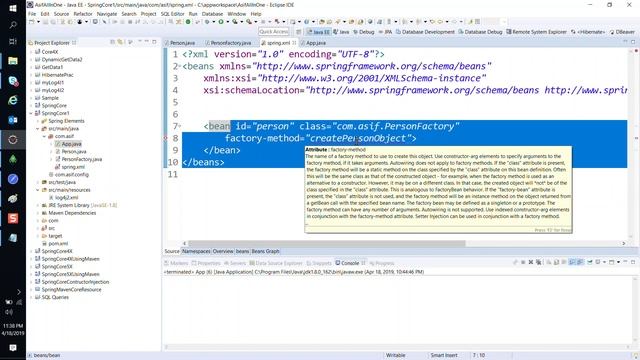The height and width of the screenshot is (360, 640).
Task: Open the Beans Graph editor tab
Action: point(265,251)
